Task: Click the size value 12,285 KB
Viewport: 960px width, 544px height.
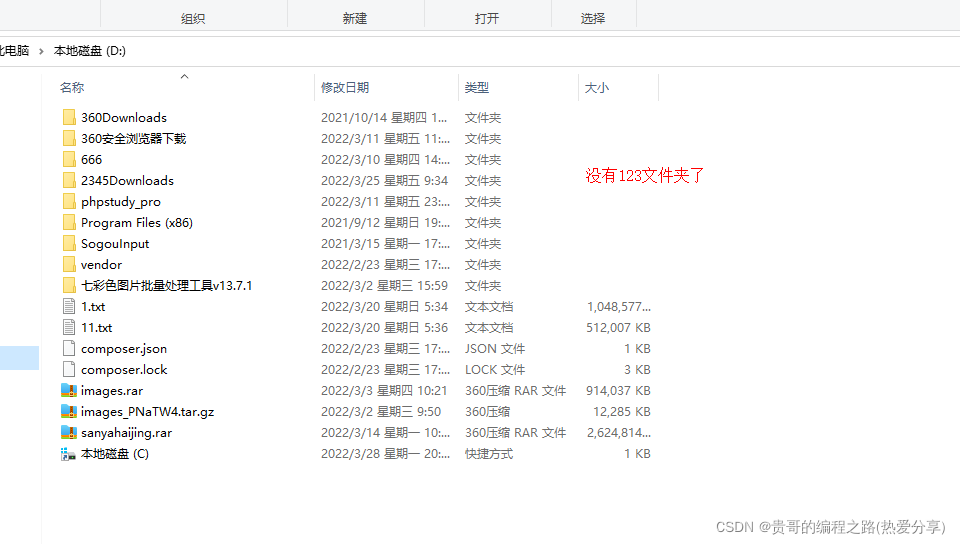Action: pyautogui.click(x=621, y=411)
